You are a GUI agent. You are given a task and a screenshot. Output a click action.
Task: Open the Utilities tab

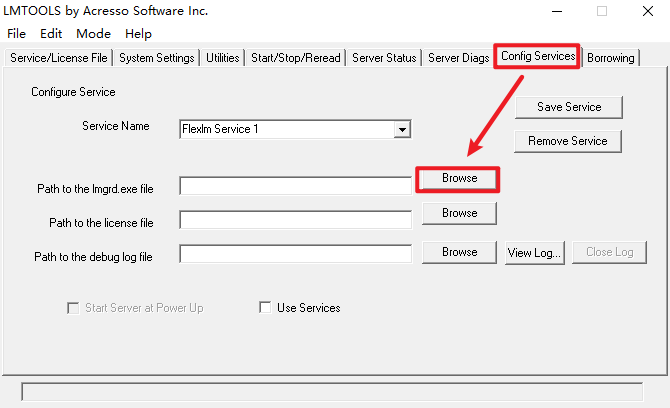[x=222, y=58]
